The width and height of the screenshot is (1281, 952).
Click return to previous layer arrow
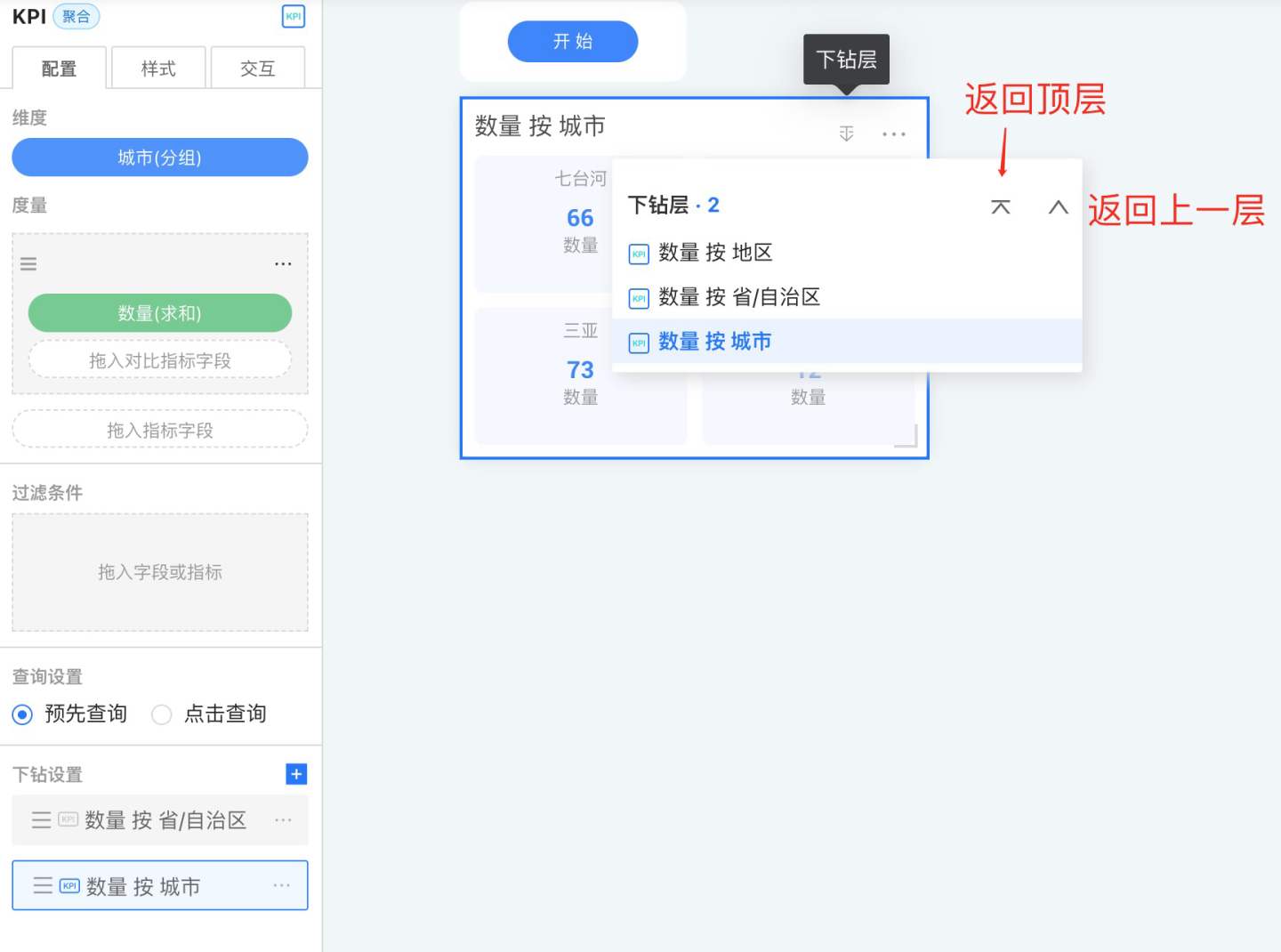point(1058,207)
